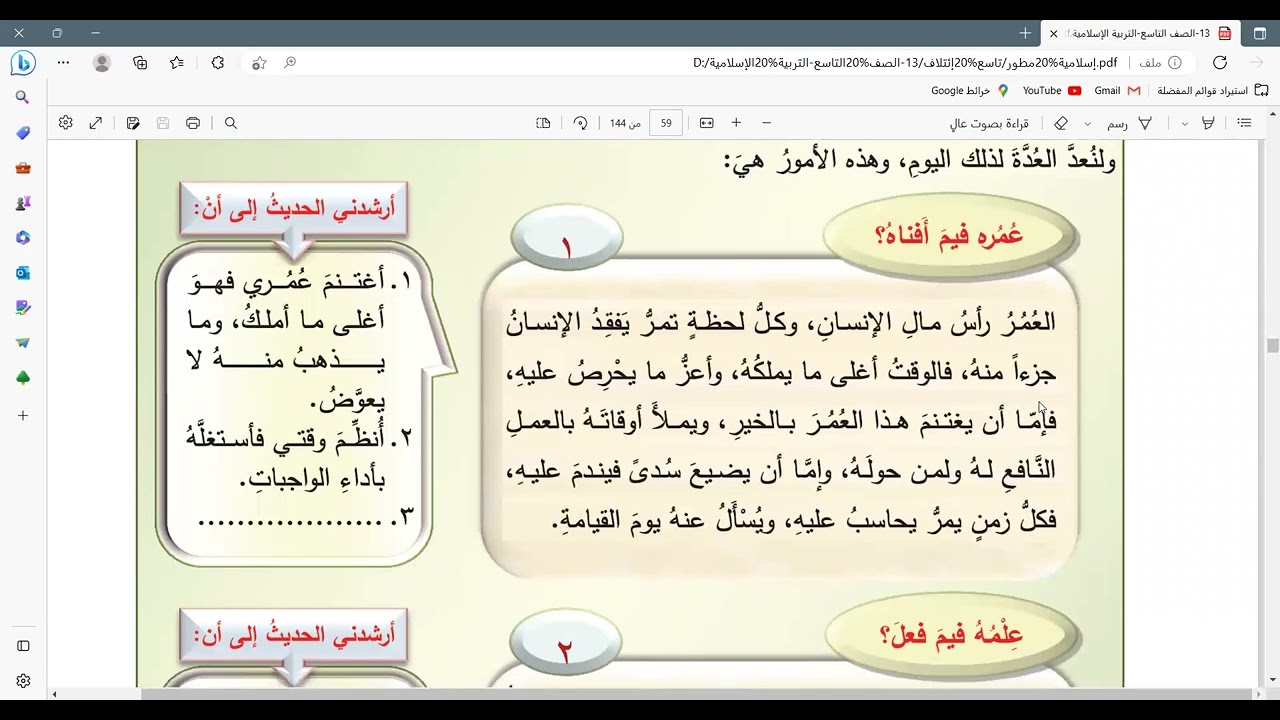
Task: Open the import favorites (استيراد قوائم المفضلة) bookmark
Action: pyautogui.click(x=1212, y=90)
